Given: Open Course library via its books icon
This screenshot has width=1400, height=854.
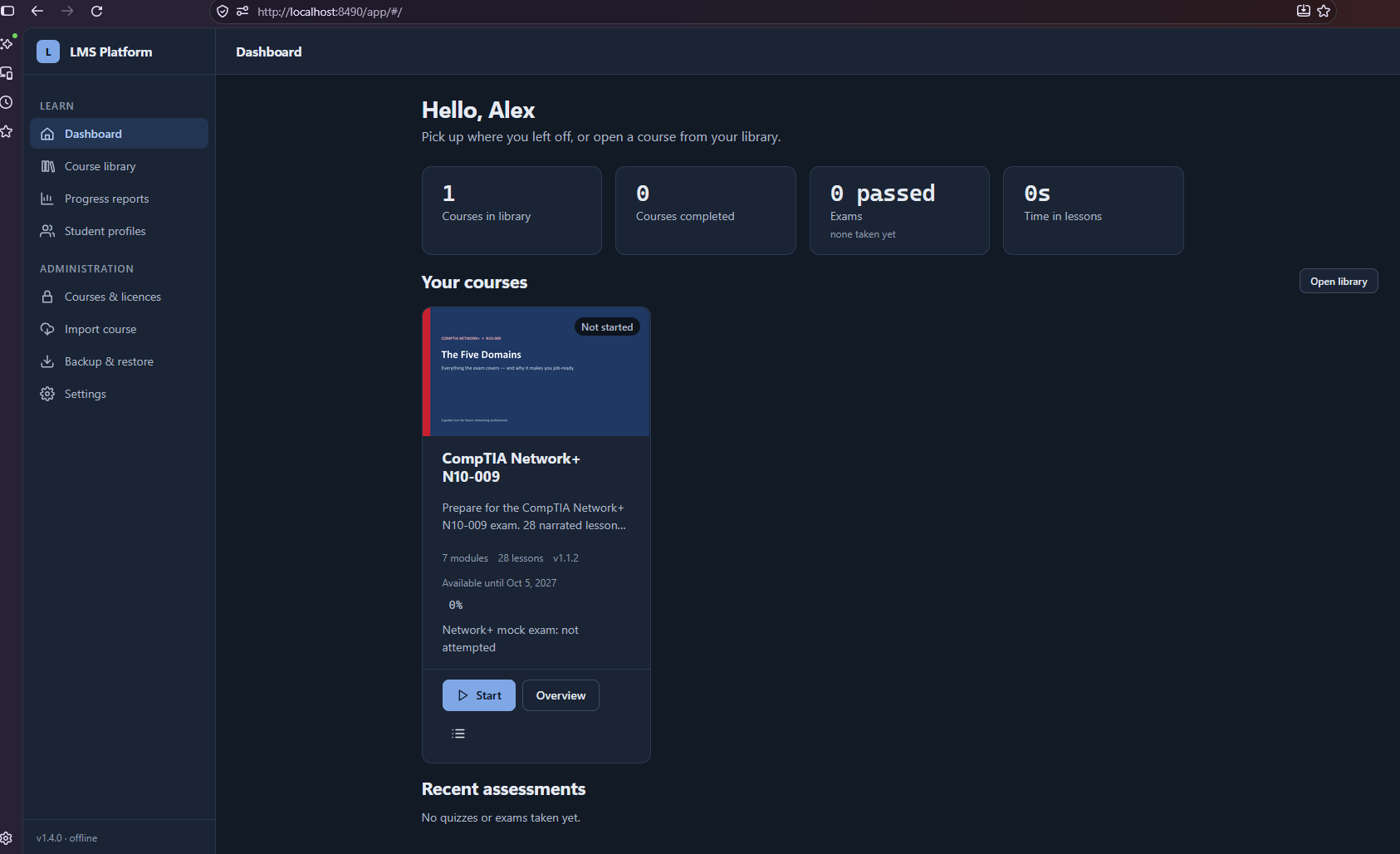Looking at the screenshot, I should coord(47,166).
